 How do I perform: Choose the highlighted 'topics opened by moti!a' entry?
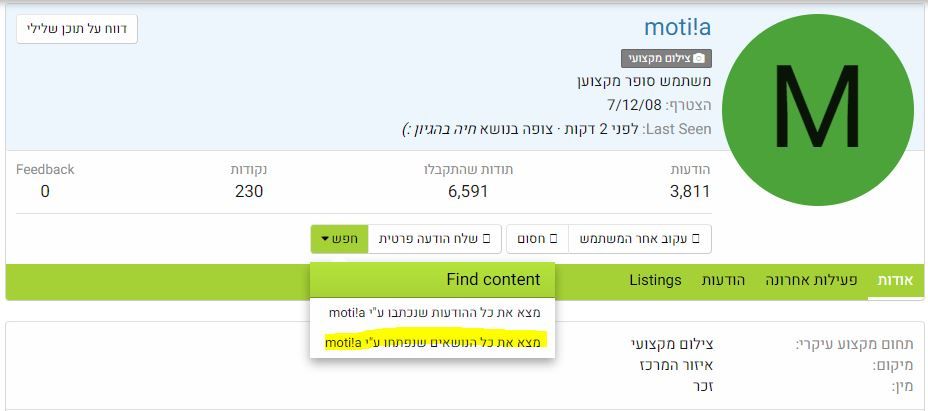point(434,342)
